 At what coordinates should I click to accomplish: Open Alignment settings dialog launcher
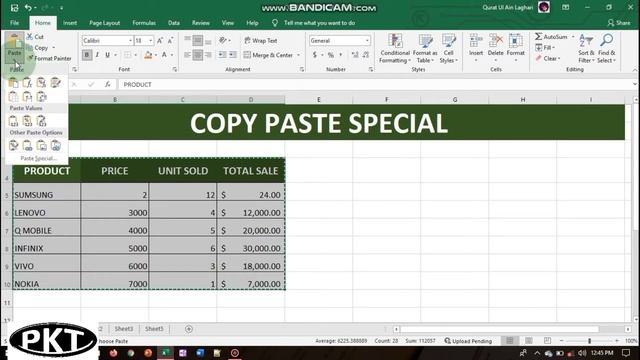click(x=302, y=70)
